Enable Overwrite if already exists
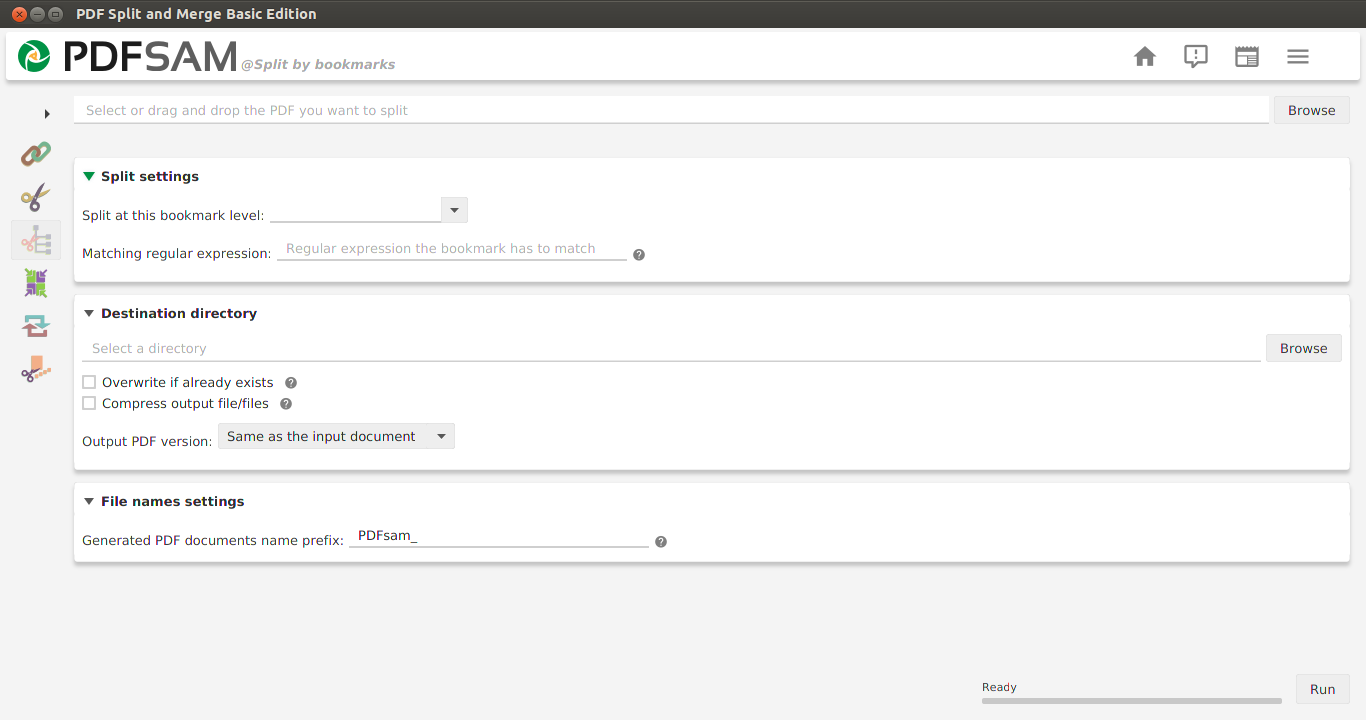1366x720 pixels. (89, 382)
